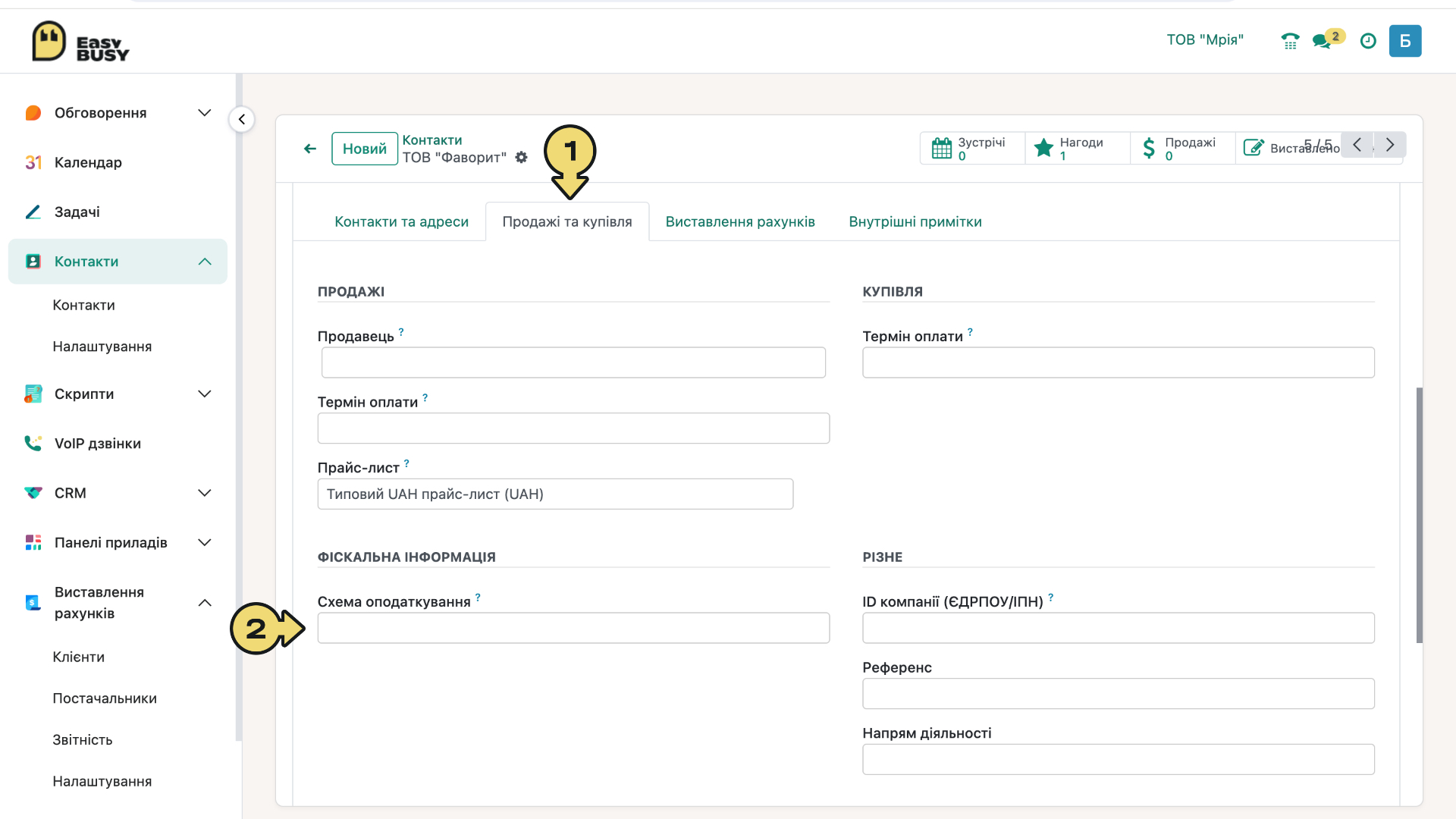Open Продажі dollar stat button
Image resolution: width=1456 pixels, height=819 pixels.
click(1183, 148)
